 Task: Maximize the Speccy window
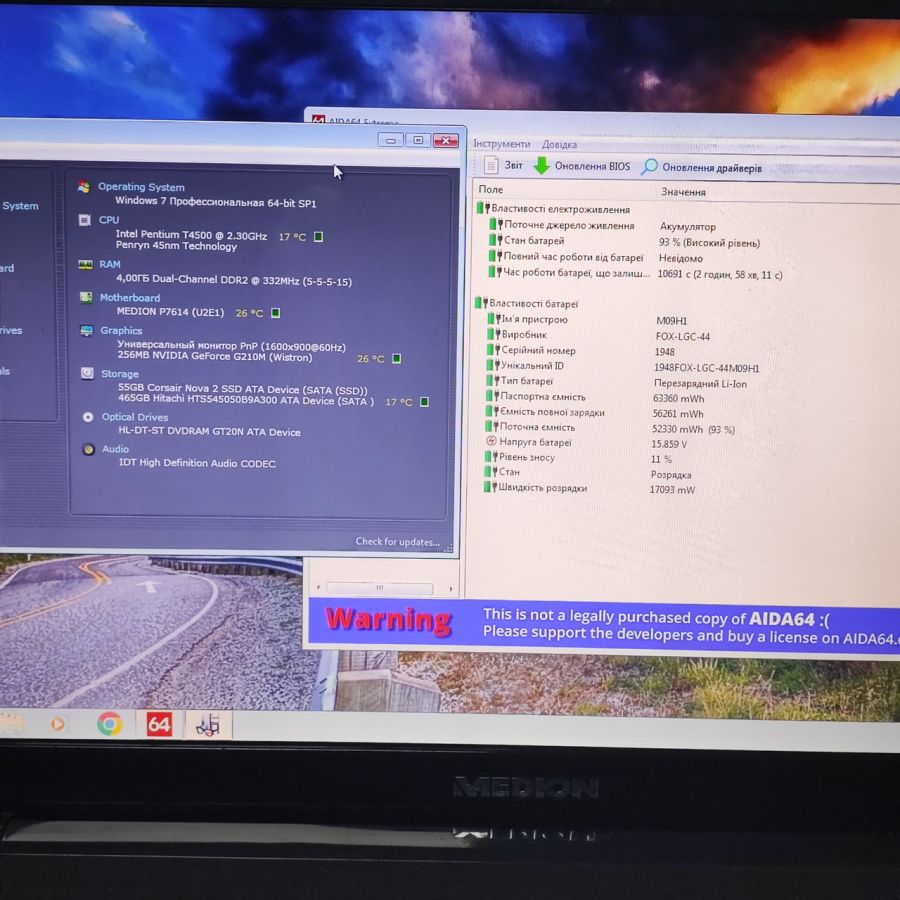pos(418,139)
